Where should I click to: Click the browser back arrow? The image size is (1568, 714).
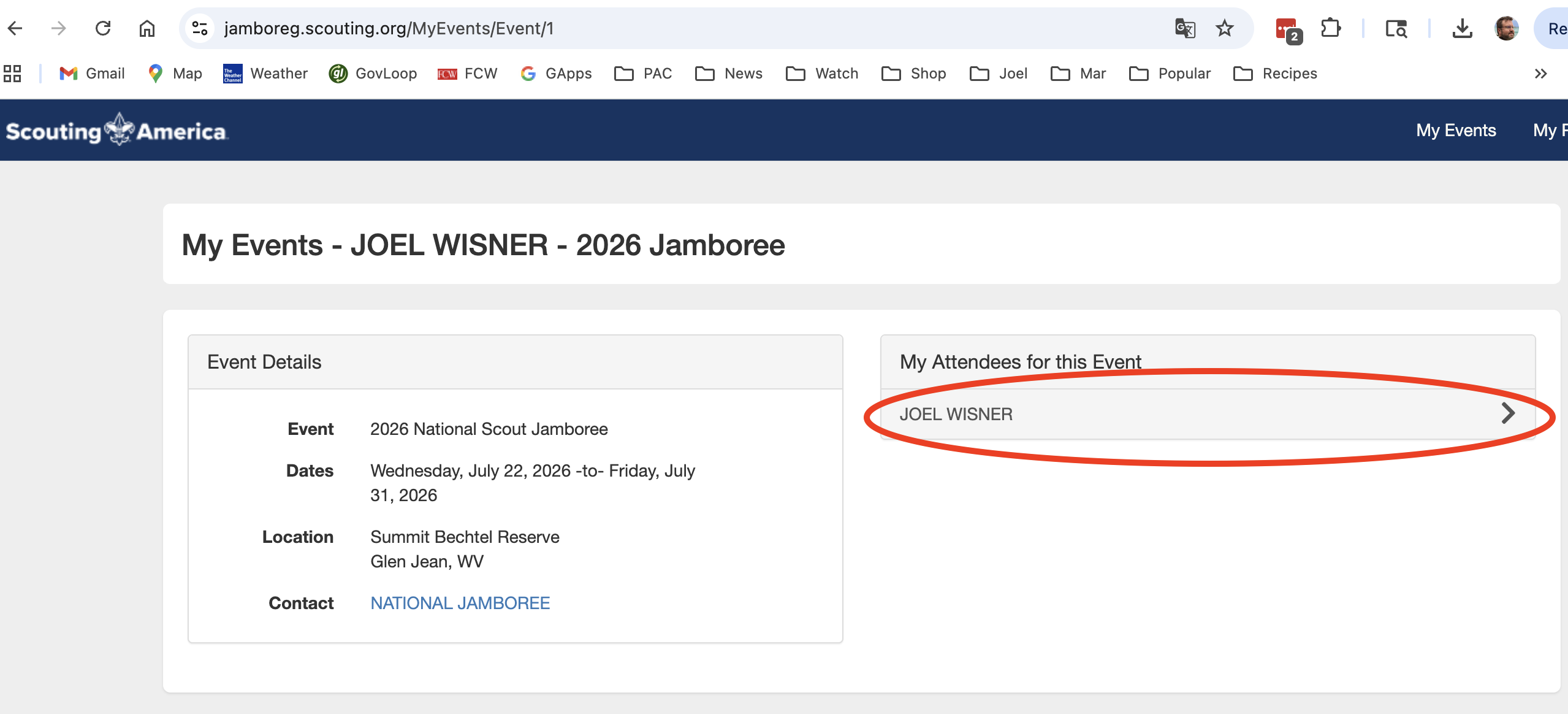click(x=15, y=28)
